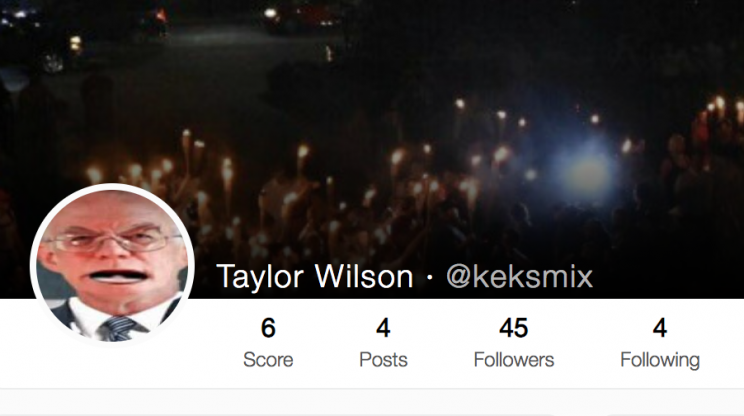Click the dot separator between name and handle
Image resolution: width=744 pixels, height=416 pixels.
pyautogui.click(x=429, y=277)
